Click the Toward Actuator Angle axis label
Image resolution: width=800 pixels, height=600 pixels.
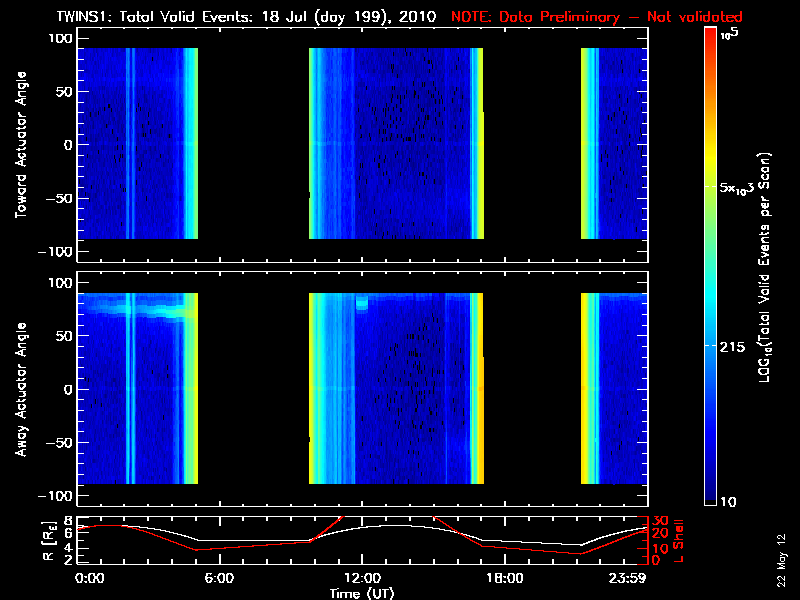pos(21,146)
